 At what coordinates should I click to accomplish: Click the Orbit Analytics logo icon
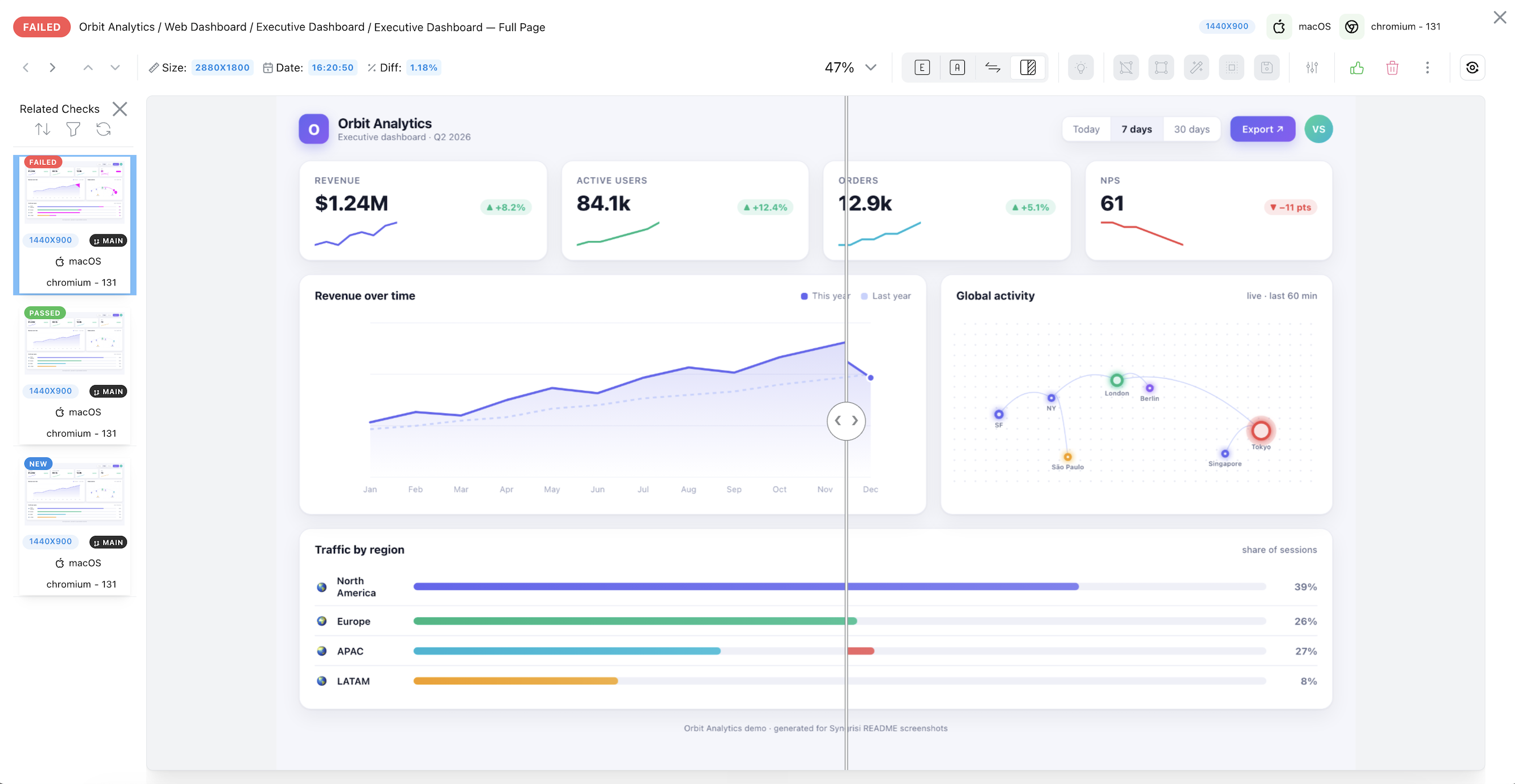click(313, 129)
